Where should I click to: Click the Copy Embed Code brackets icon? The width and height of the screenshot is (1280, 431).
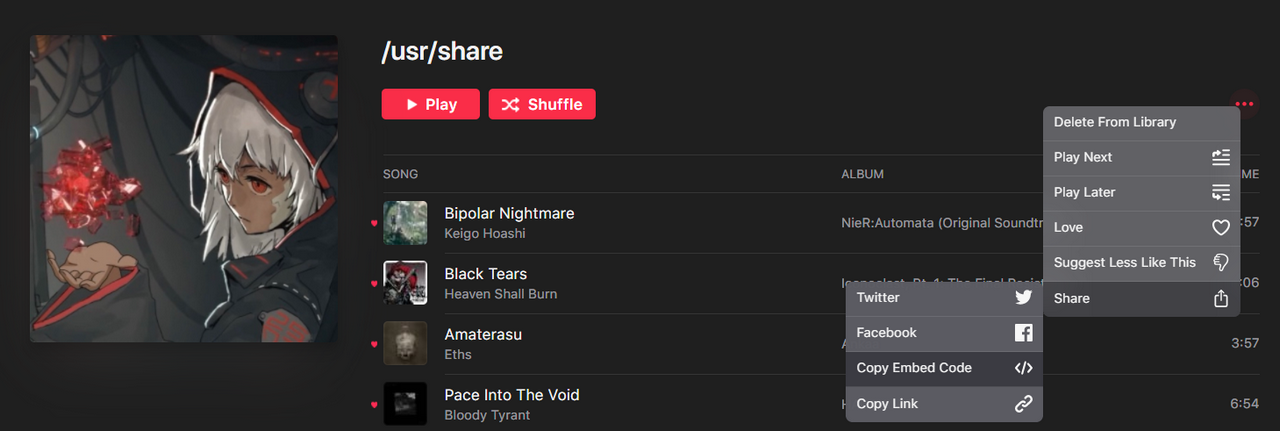tap(1023, 368)
